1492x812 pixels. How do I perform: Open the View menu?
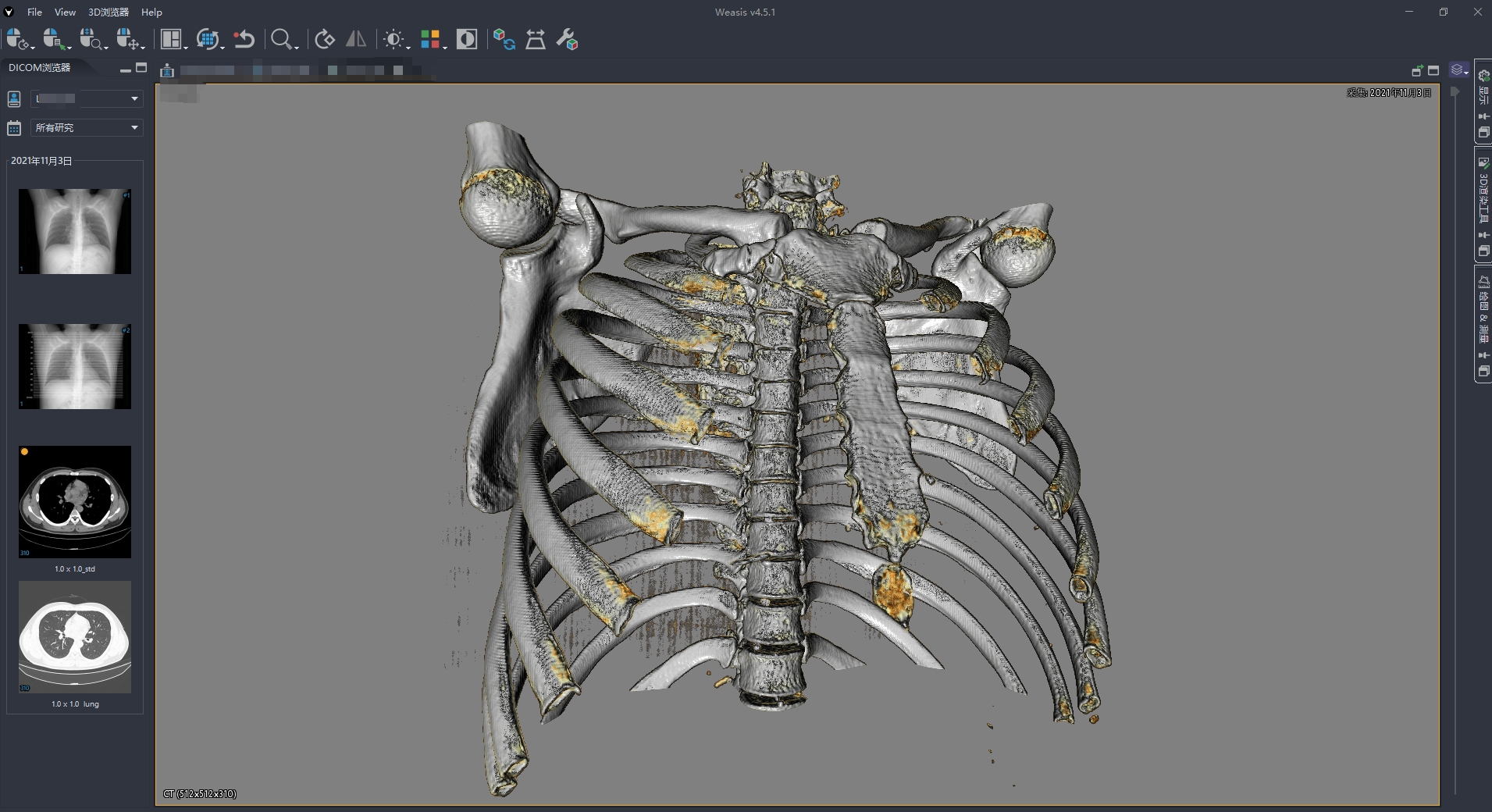[65, 12]
